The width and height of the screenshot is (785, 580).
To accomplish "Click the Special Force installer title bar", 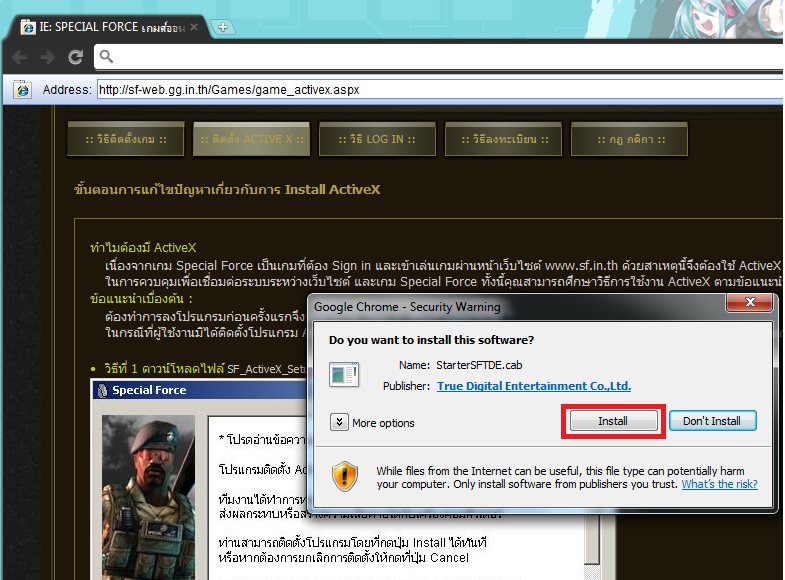I will click(x=200, y=390).
